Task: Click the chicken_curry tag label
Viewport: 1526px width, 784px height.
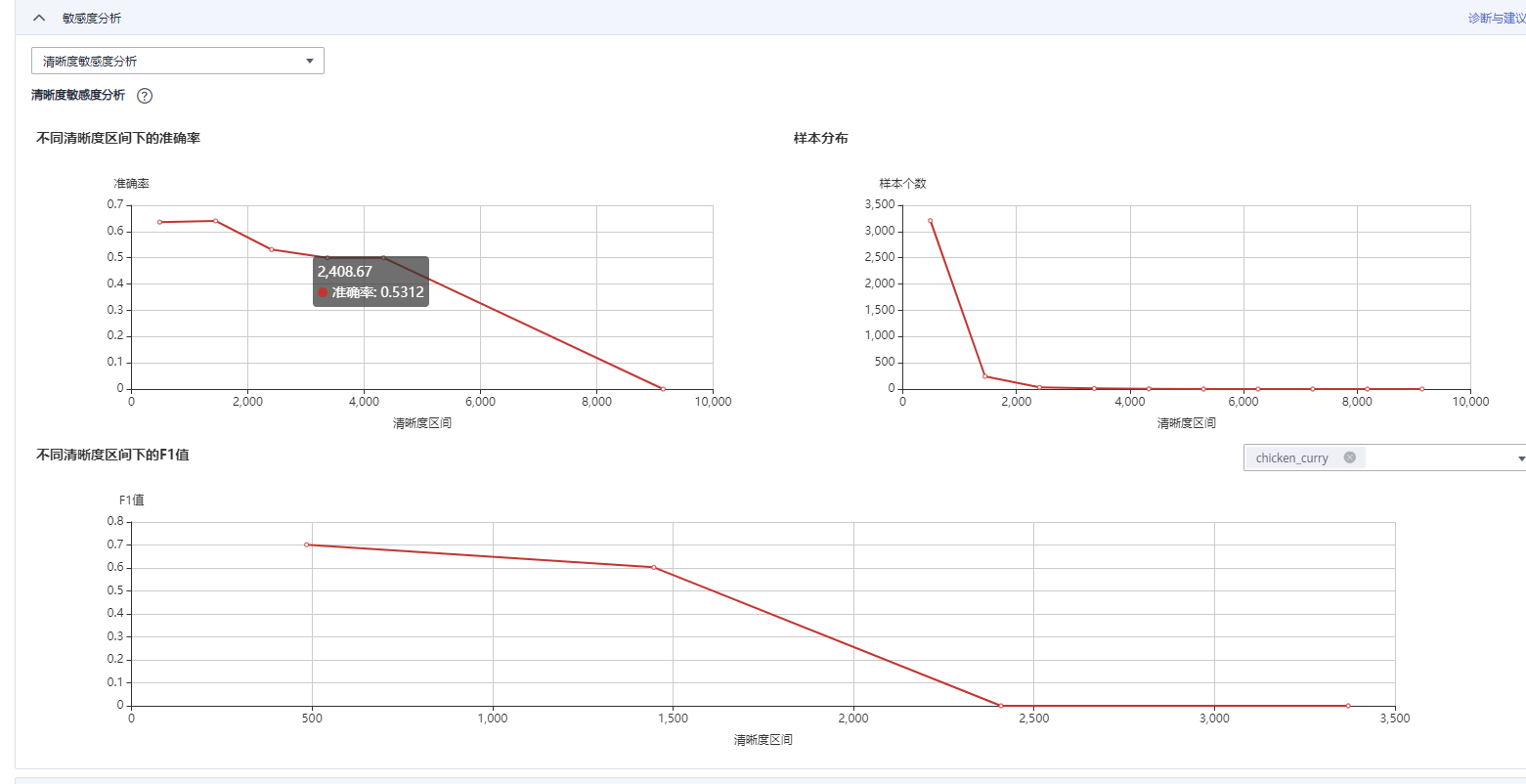Action: [x=1291, y=457]
